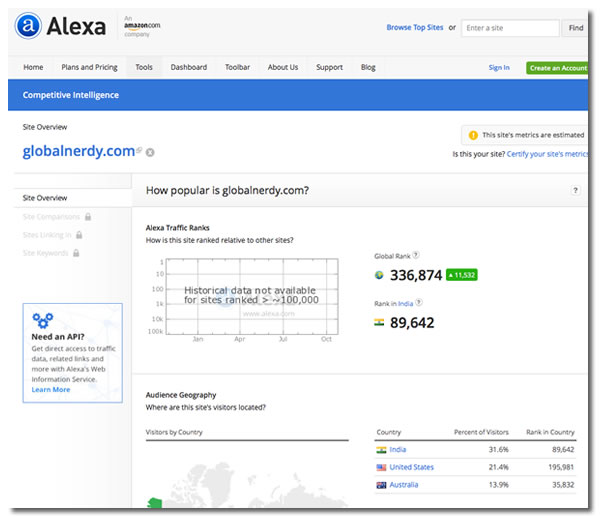Open the Tools menu tab
Viewport: 600px width, 517px height.
tap(144, 67)
